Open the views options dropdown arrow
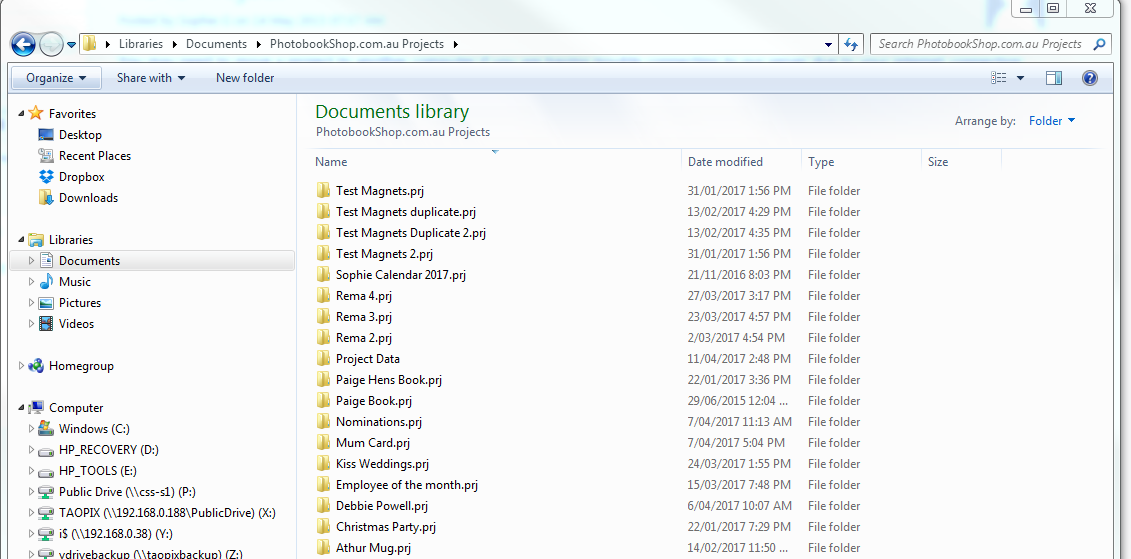 tap(1020, 78)
